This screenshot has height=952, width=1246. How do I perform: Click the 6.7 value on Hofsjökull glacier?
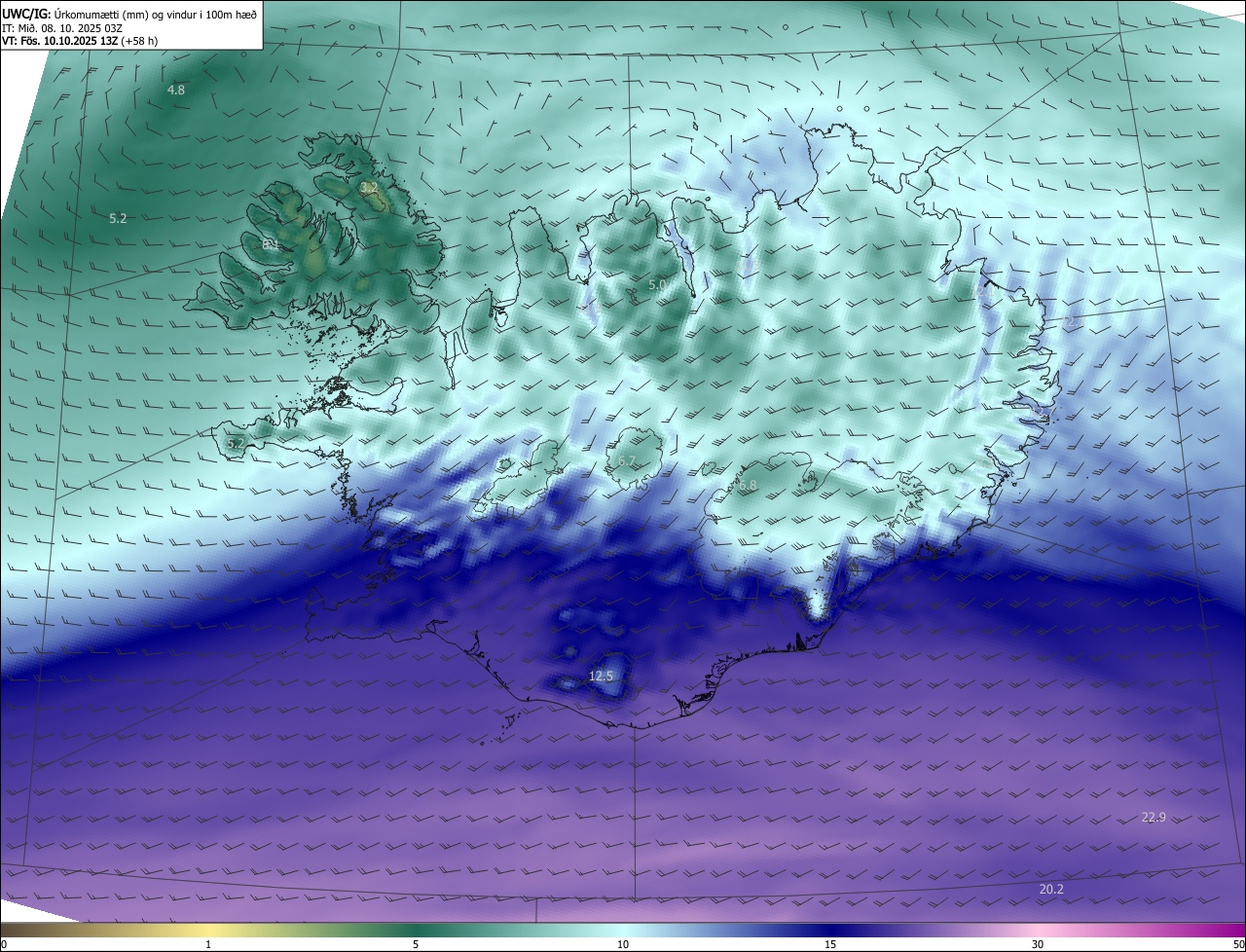(x=627, y=461)
